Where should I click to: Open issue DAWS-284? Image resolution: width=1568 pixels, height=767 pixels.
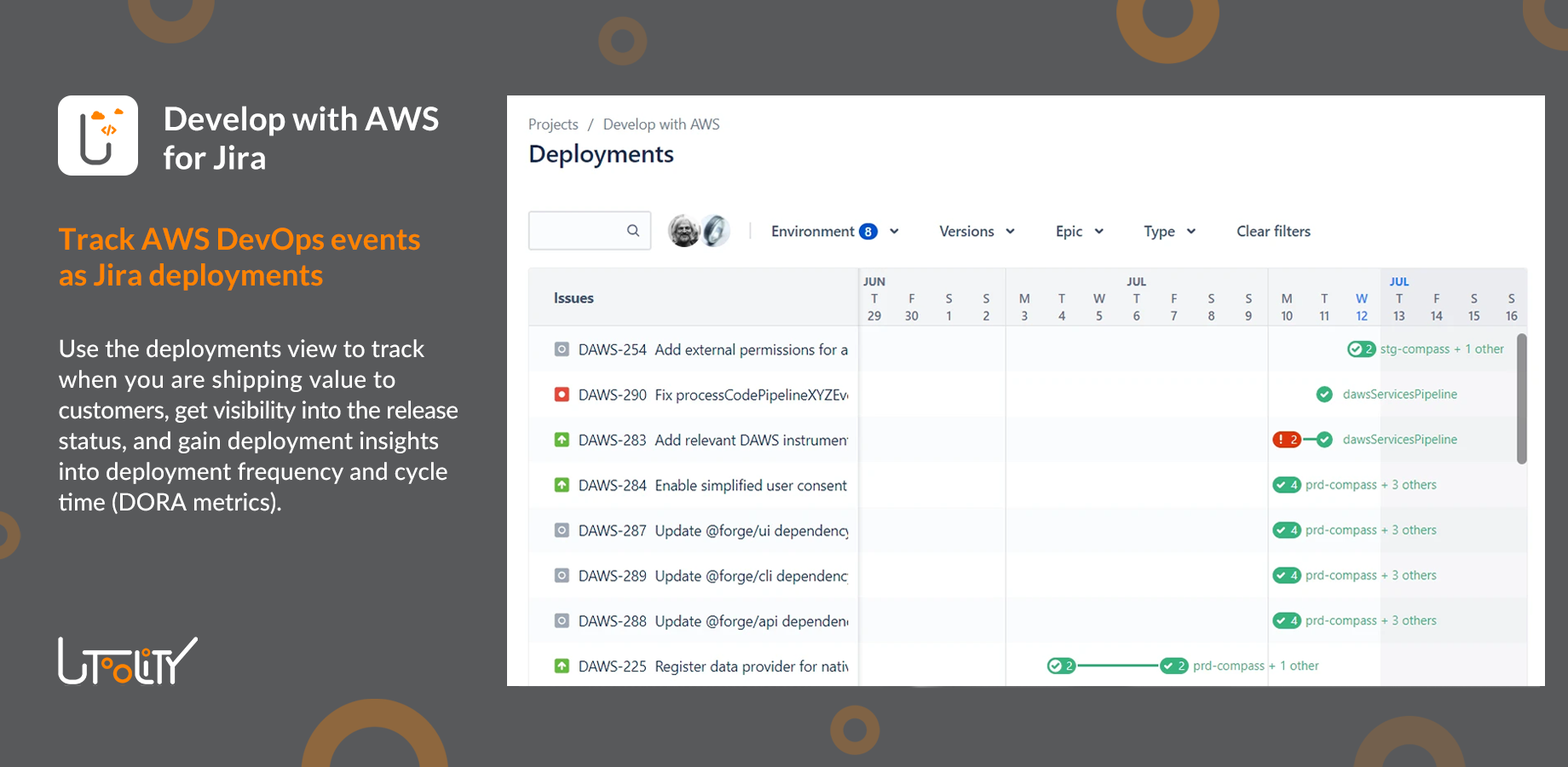point(613,485)
